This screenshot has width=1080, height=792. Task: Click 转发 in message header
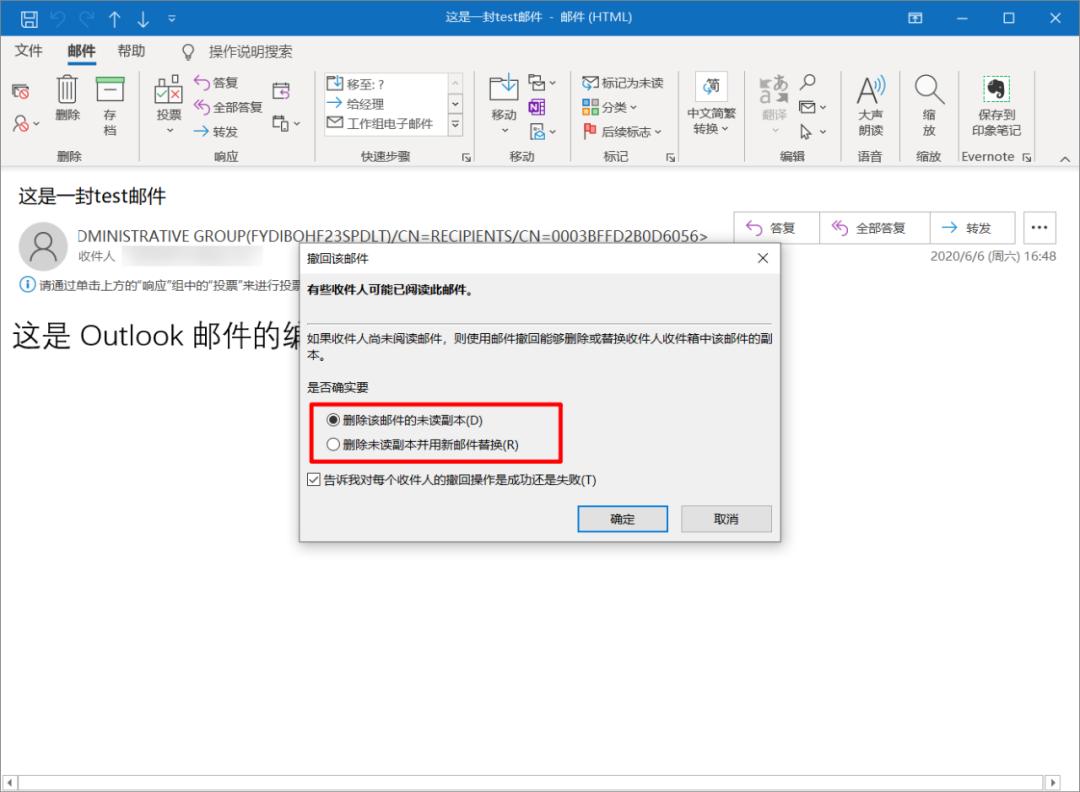[972, 228]
